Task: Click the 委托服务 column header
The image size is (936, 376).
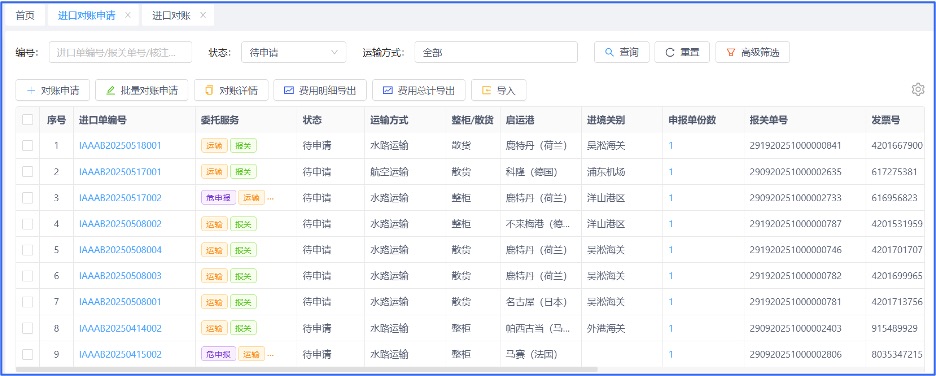Action: (x=220, y=120)
